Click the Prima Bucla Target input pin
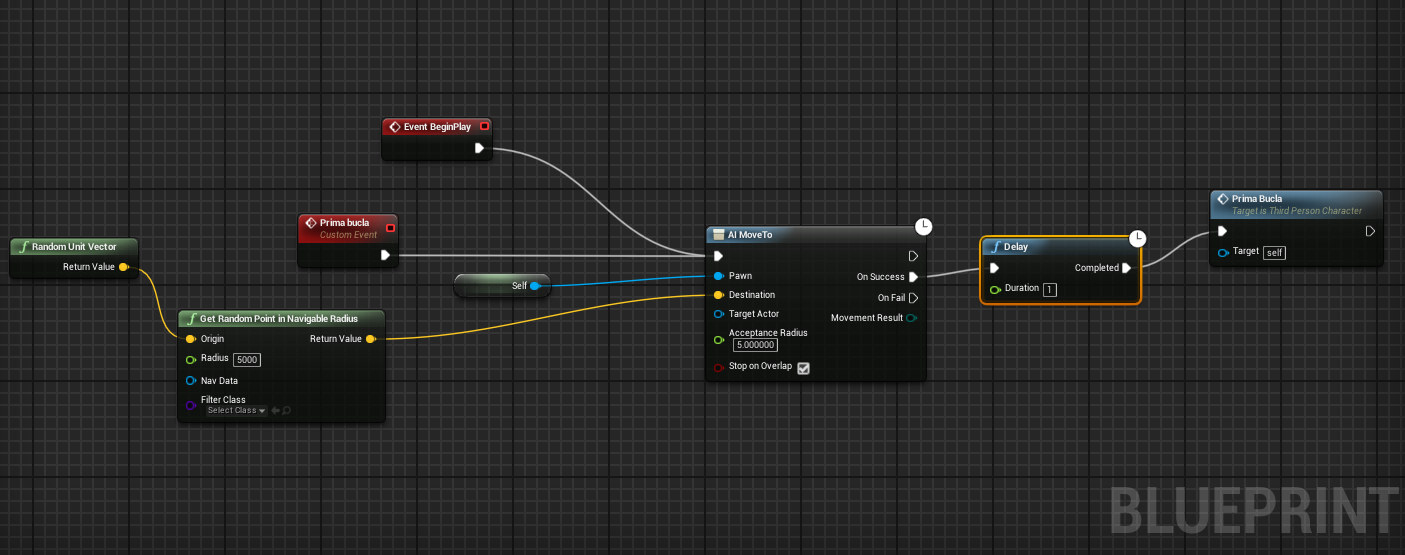 click(x=1224, y=252)
